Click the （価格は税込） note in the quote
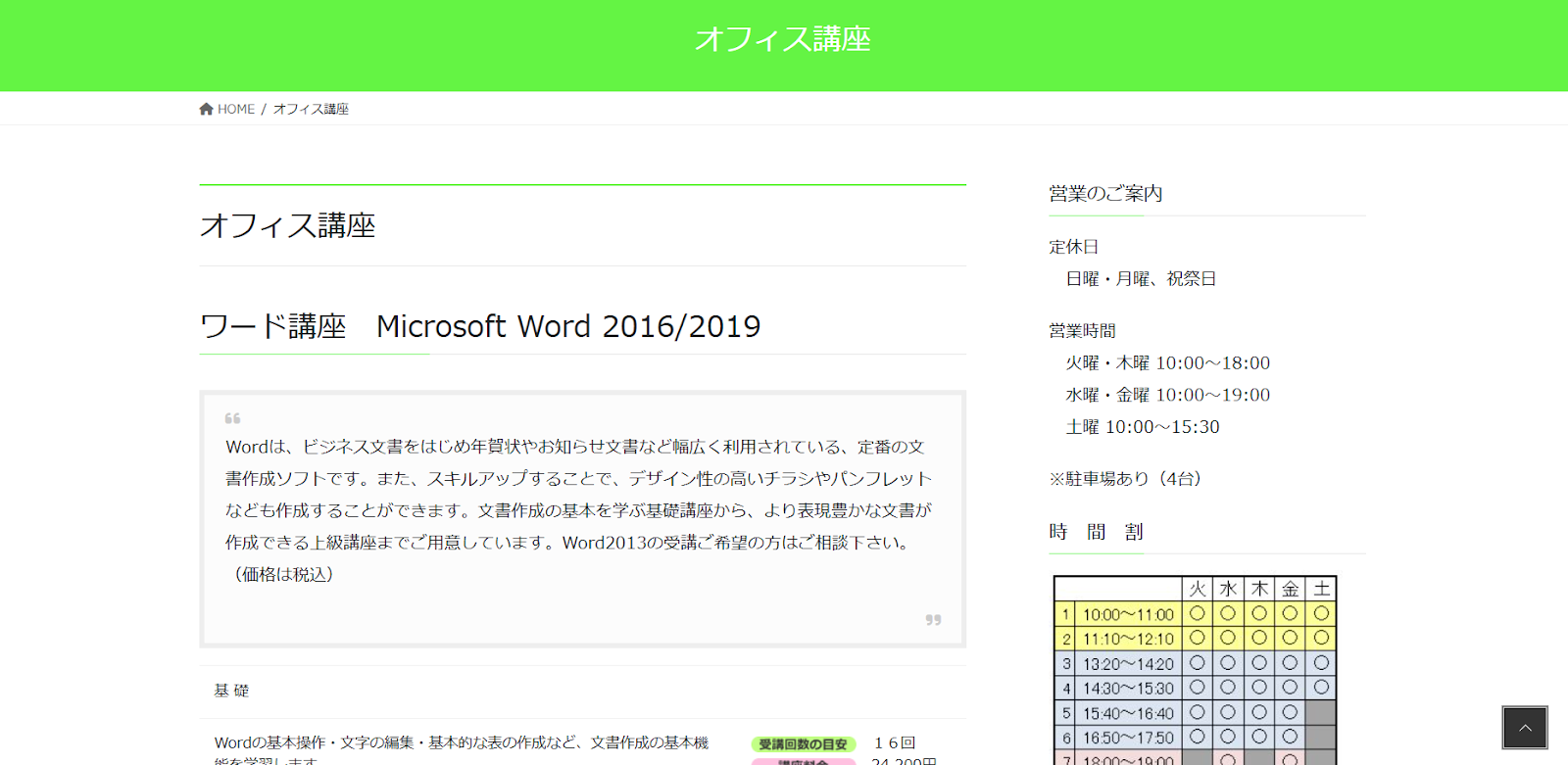Viewport: 1568px width, 765px height. pyautogui.click(x=284, y=575)
